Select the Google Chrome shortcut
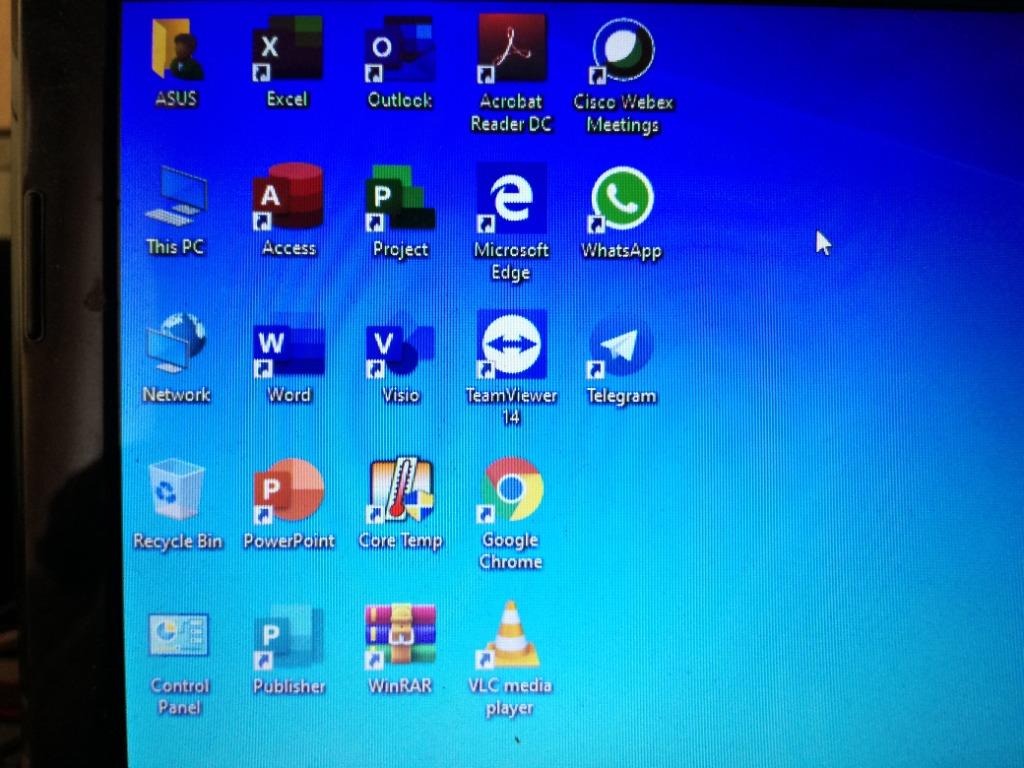This screenshot has width=1024, height=768. point(511,489)
